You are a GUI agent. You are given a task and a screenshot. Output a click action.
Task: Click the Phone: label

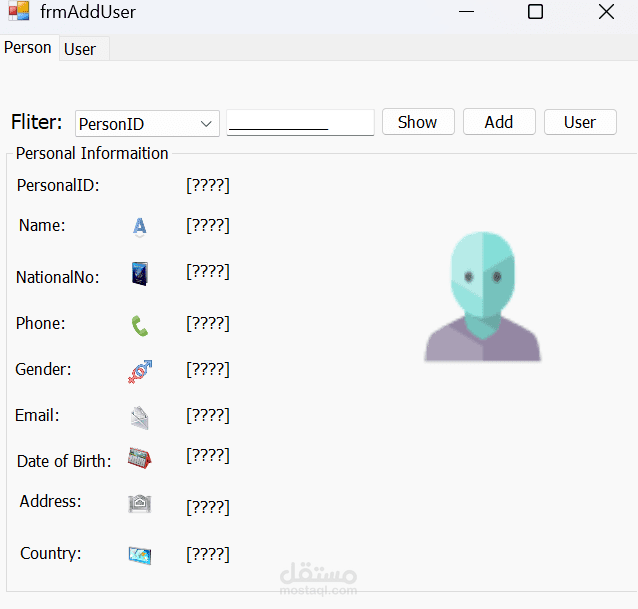pyautogui.click(x=41, y=323)
